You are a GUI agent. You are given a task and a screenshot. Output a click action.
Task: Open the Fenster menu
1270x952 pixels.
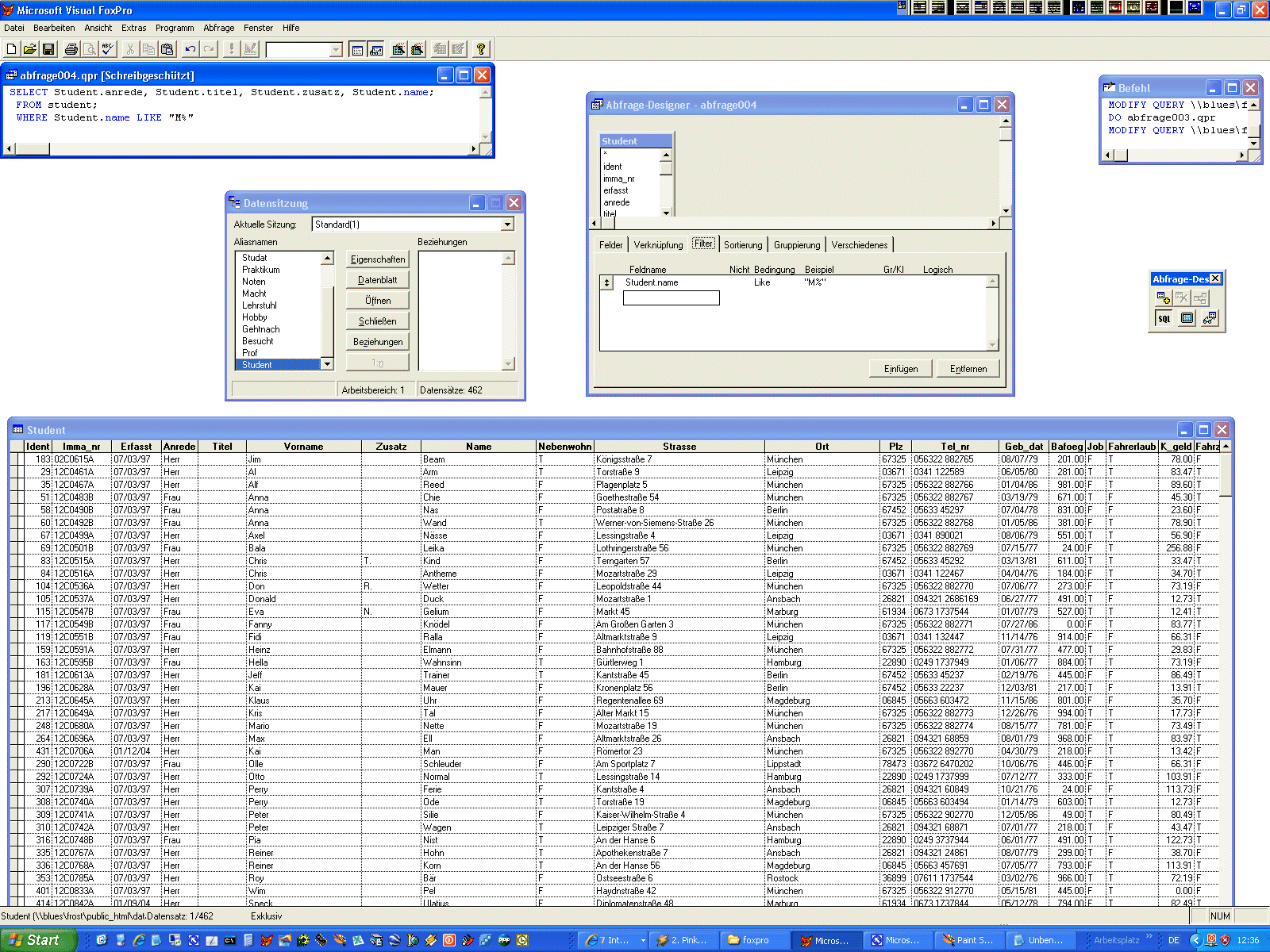(259, 28)
